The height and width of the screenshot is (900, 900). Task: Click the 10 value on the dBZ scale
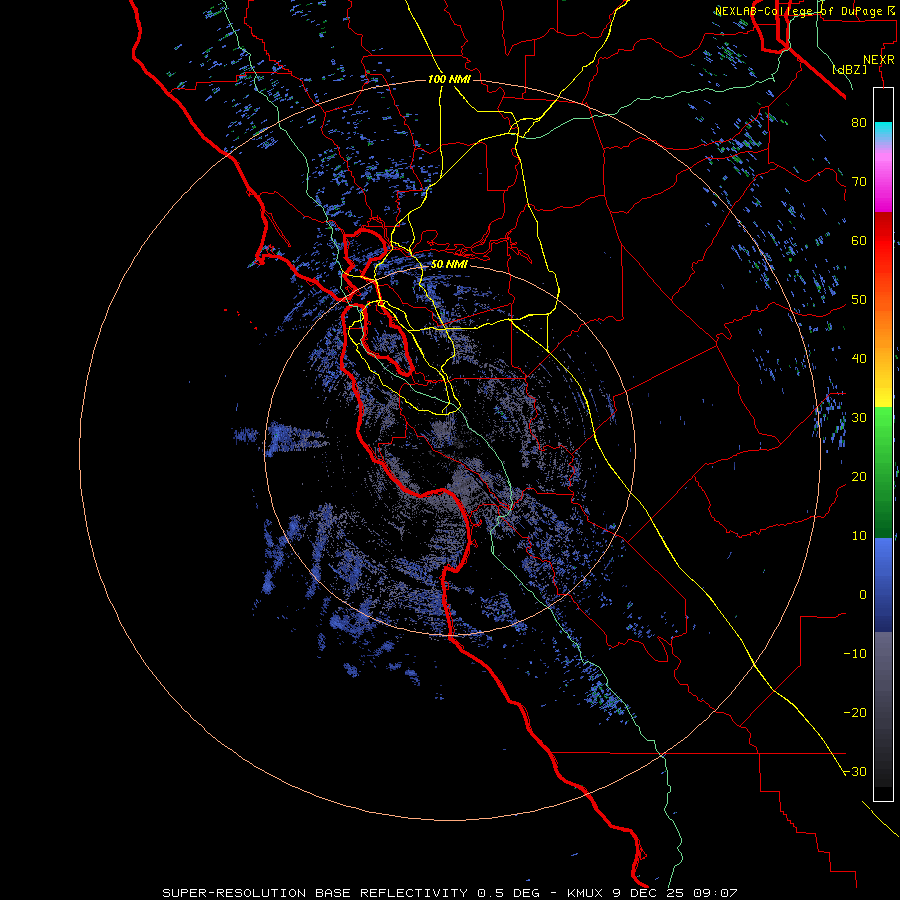[859, 536]
